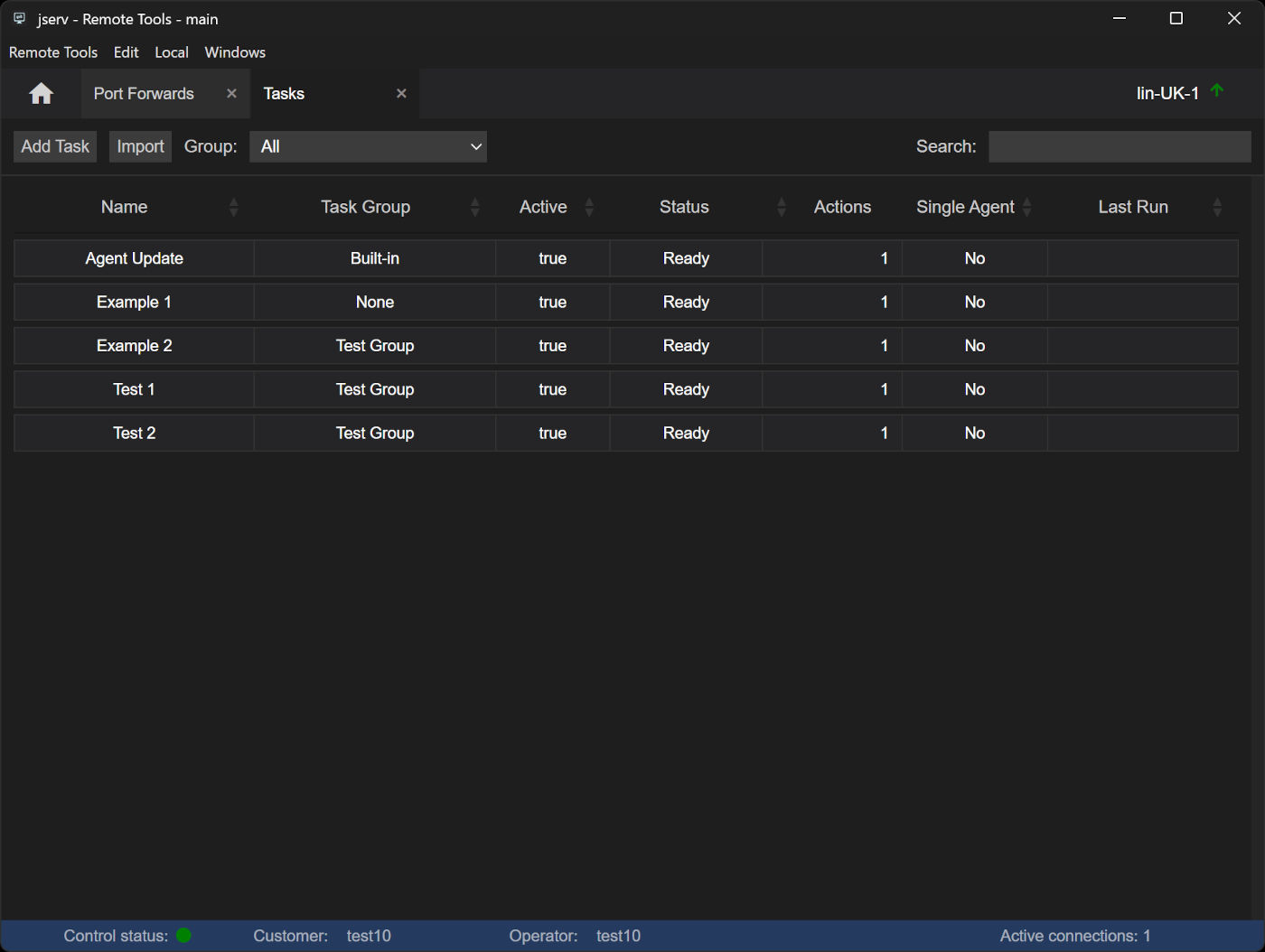This screenshot has height=952, width=1265.
Task: Sort by Last Run column arrows
Action: point(1217,208)
